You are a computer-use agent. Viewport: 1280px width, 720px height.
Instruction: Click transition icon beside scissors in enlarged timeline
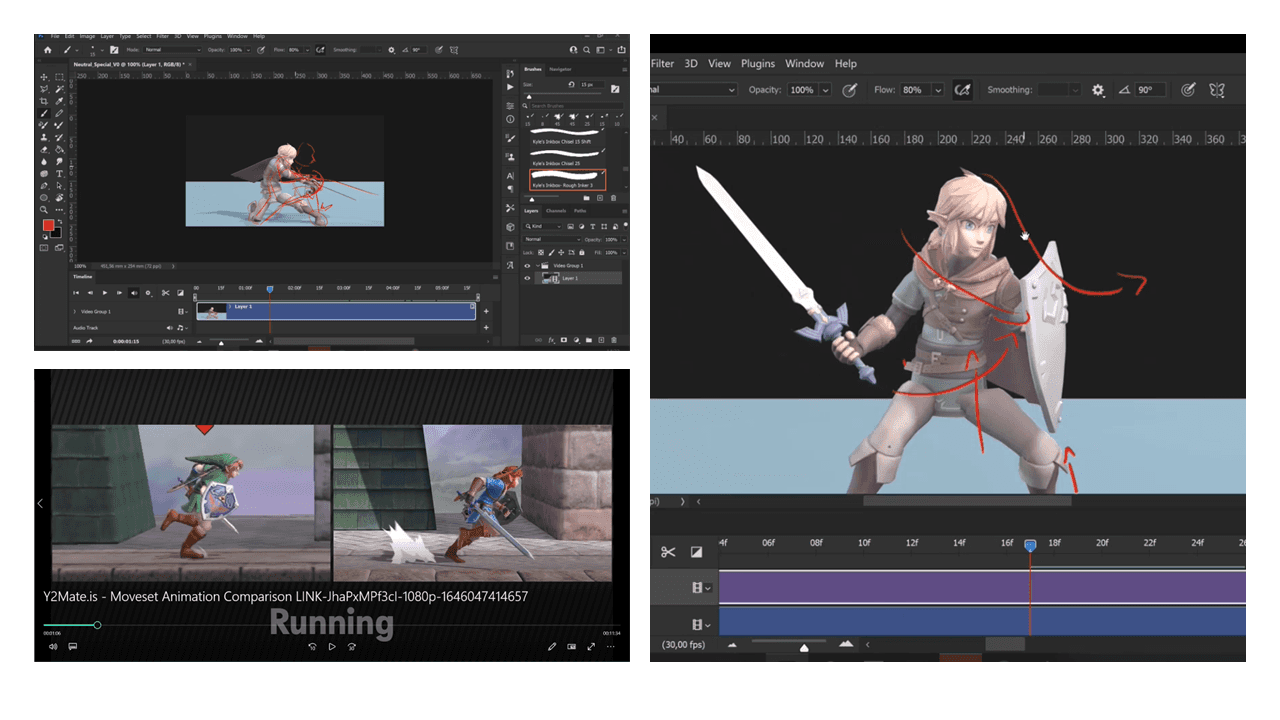[696, 552]
